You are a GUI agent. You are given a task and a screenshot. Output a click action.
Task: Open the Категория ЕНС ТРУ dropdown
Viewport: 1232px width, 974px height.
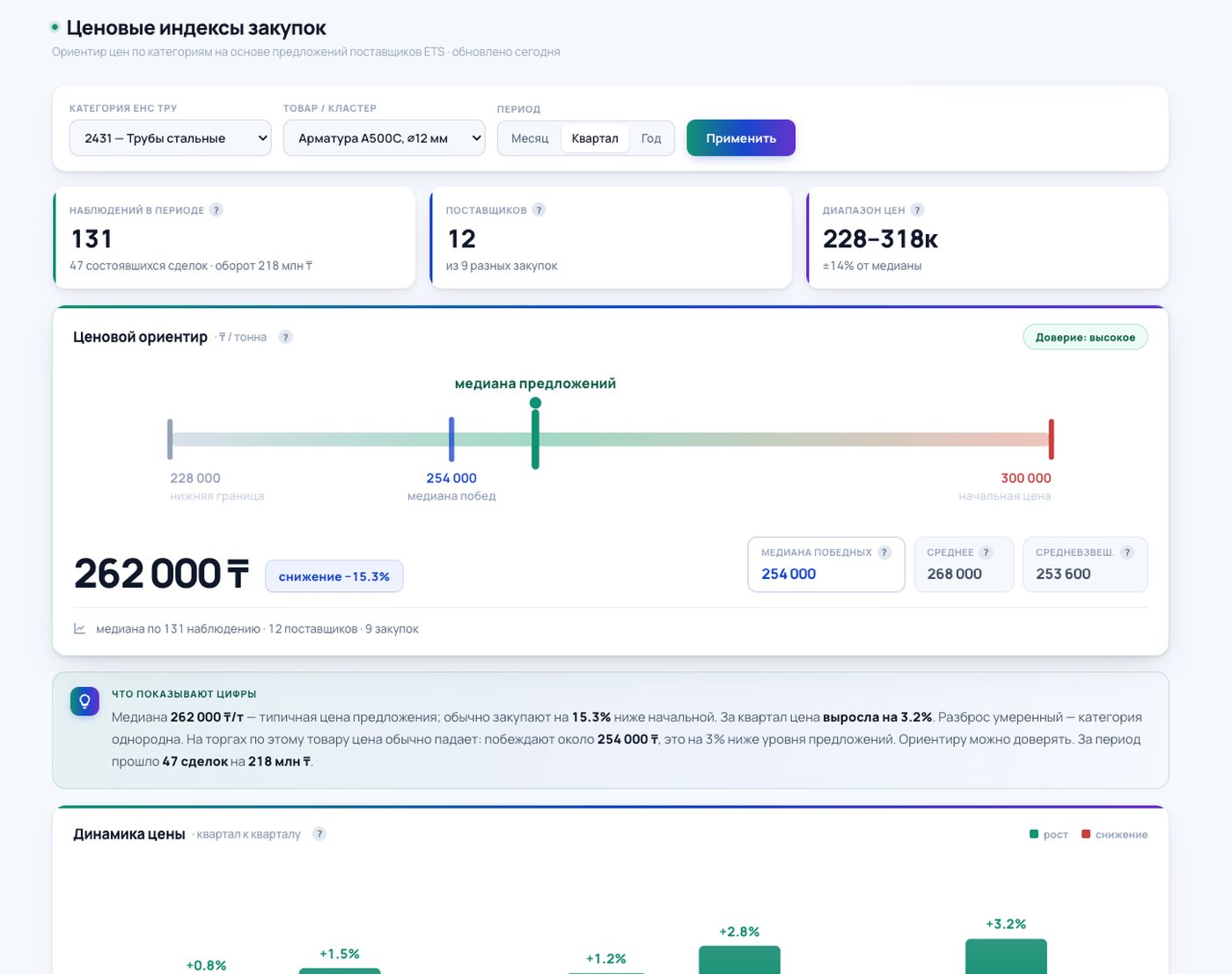point(171,138)
